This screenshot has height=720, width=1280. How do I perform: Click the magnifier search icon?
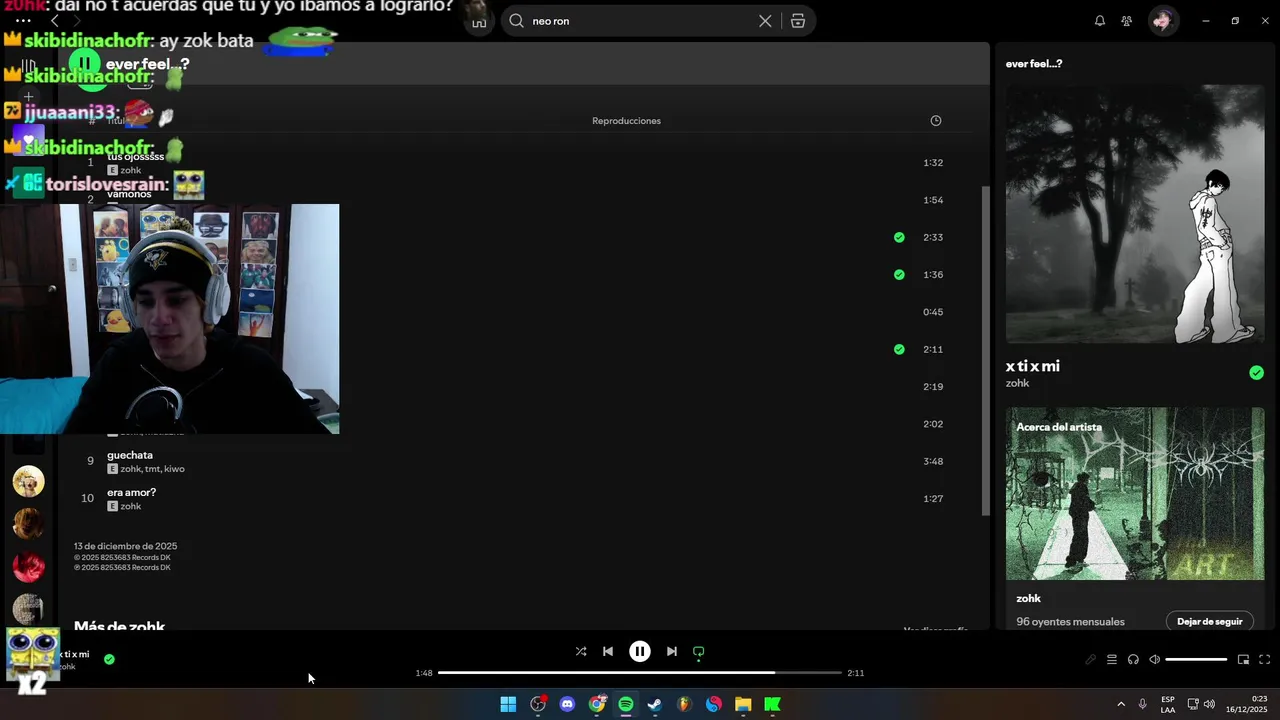(x=516, y=21)
